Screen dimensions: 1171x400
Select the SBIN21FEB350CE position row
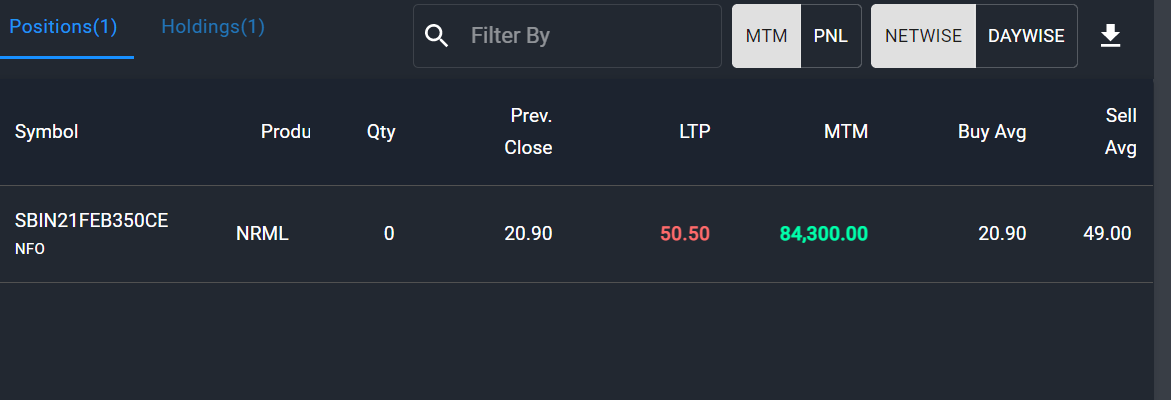(577, 234)
